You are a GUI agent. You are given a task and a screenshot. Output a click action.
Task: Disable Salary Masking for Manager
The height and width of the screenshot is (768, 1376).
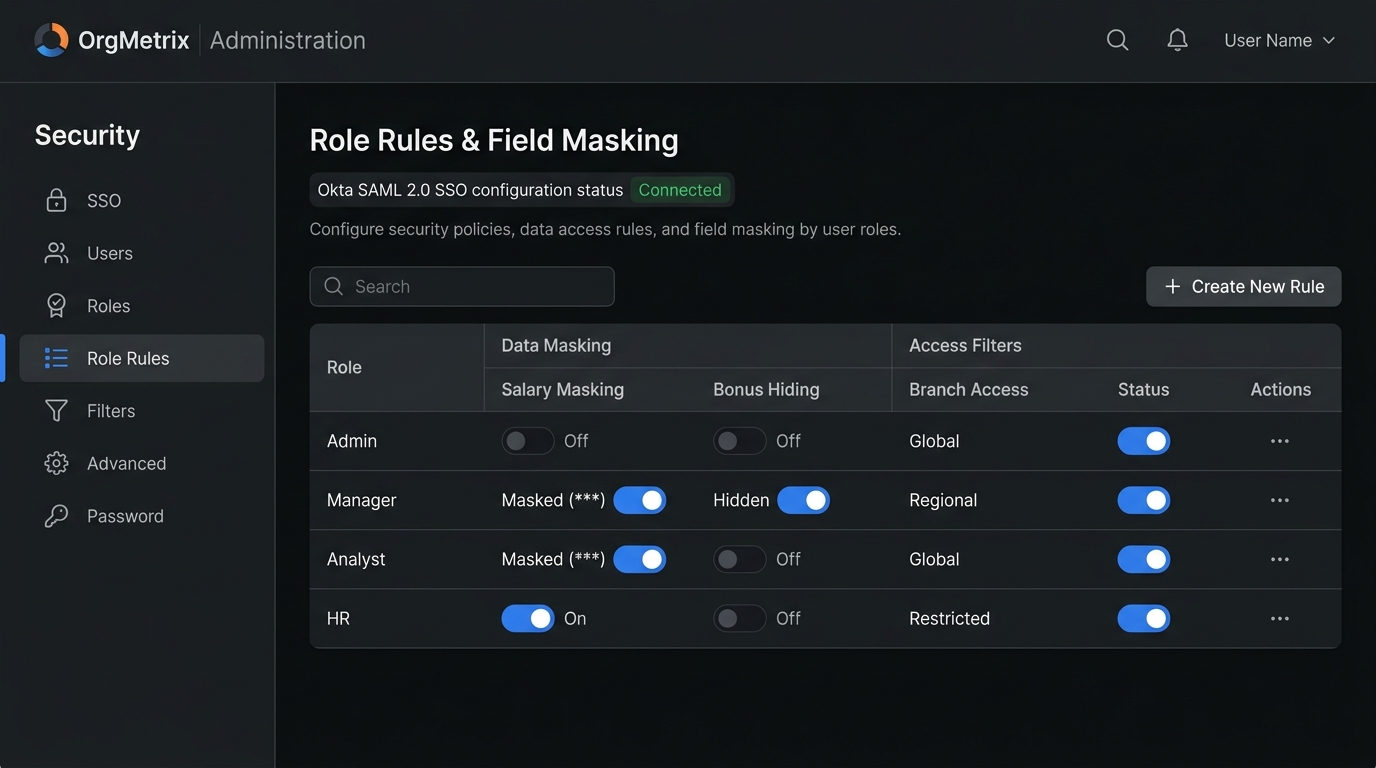point(640,500)
